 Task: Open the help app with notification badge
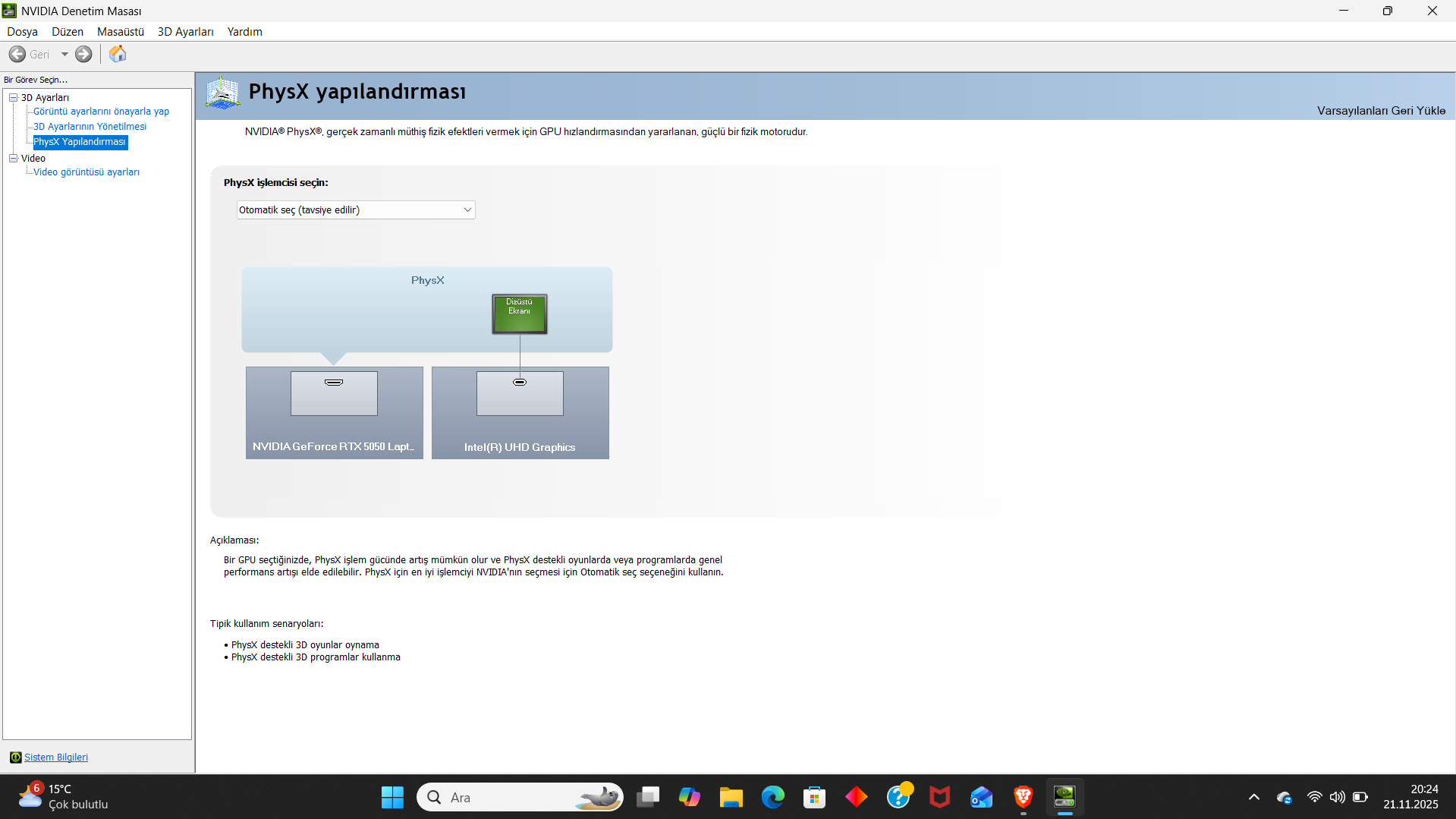point(898,797)
